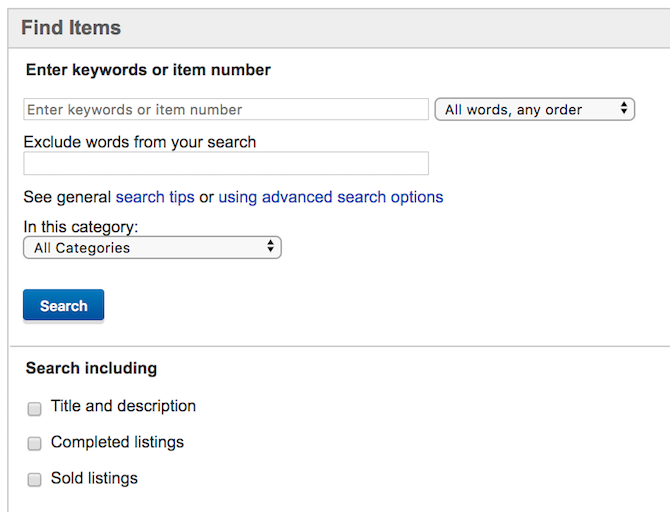Click the Find Items header
This screenshot has width=670, height=512.
pos(71,28)
